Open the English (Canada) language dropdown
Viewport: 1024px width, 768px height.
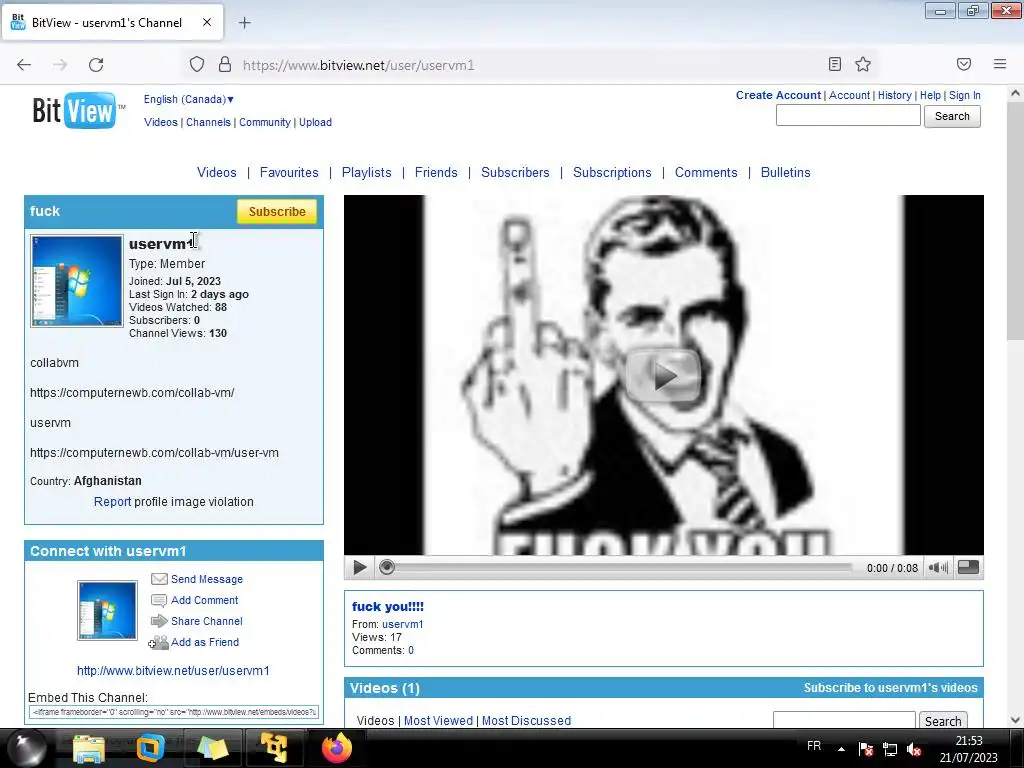tap(189, 99)
